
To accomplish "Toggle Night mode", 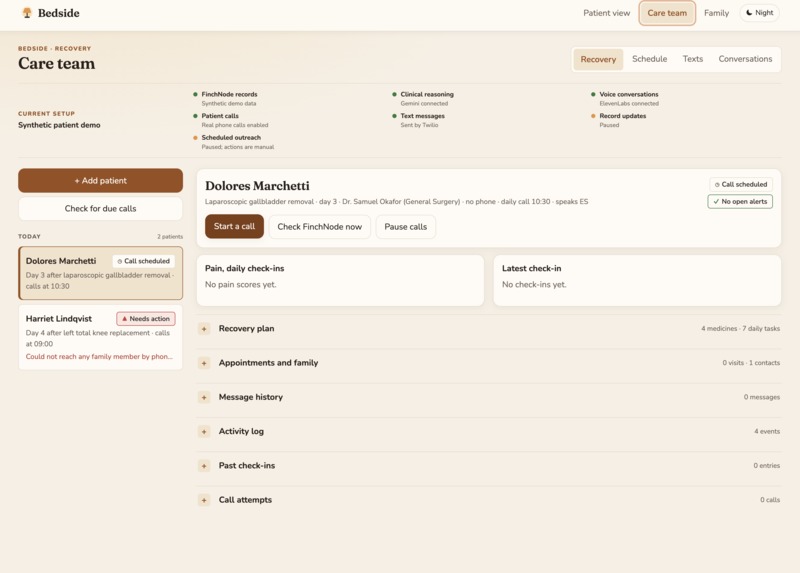I will tap(759, 13).
